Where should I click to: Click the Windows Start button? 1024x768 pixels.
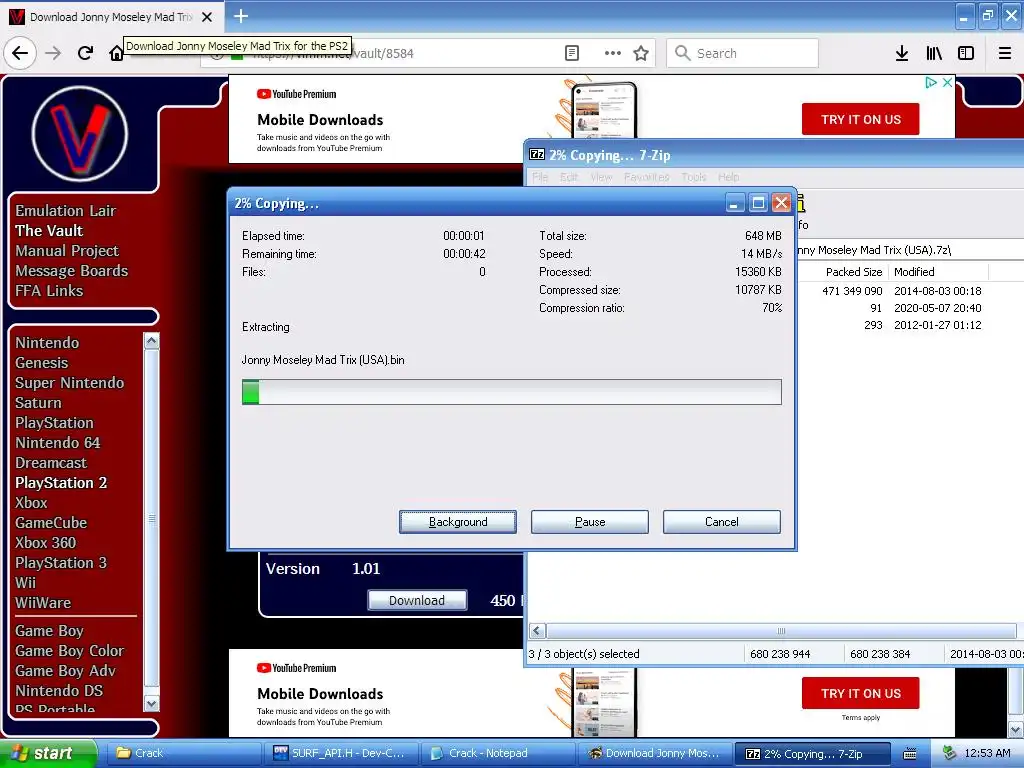pyautogui.click(x=48, y=754)
